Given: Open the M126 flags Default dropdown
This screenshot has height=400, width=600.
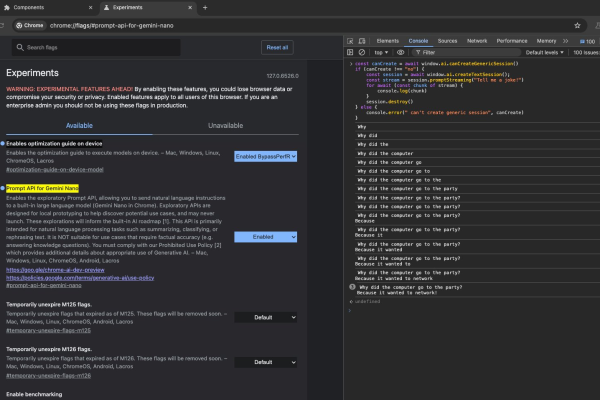Looking at the screenshot, I should (266, 362).
